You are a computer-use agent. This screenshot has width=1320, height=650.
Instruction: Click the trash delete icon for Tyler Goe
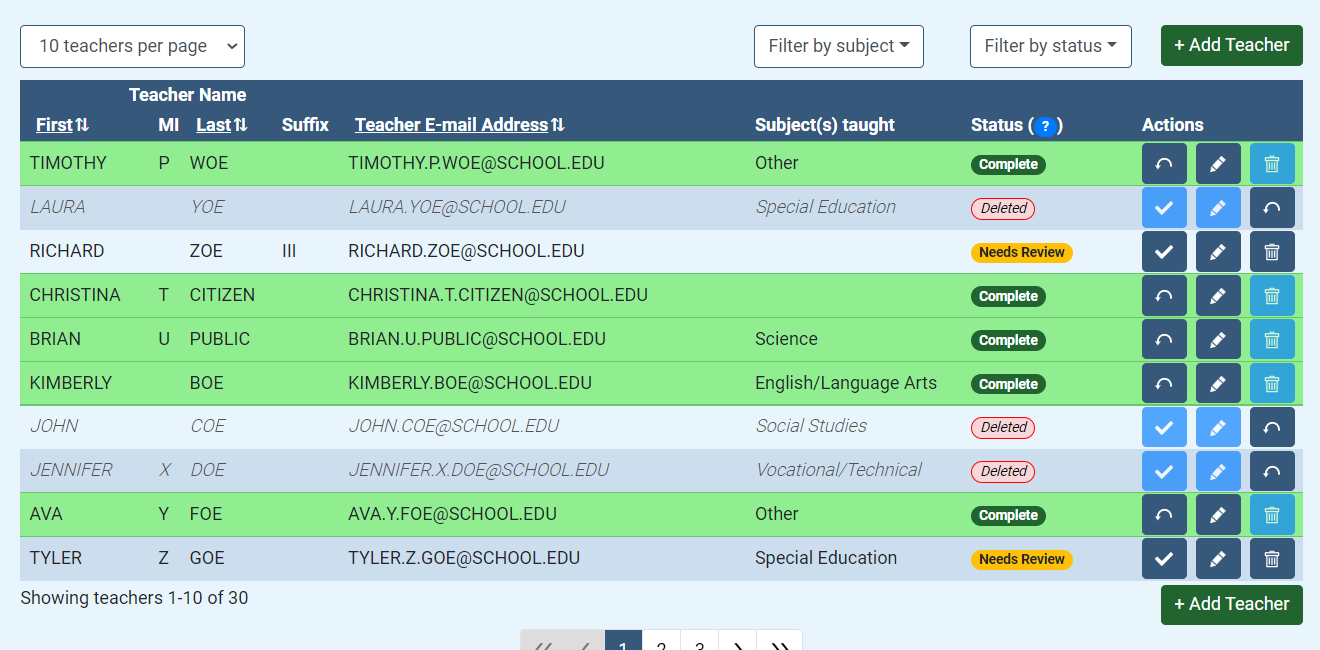coord(1272,559)
